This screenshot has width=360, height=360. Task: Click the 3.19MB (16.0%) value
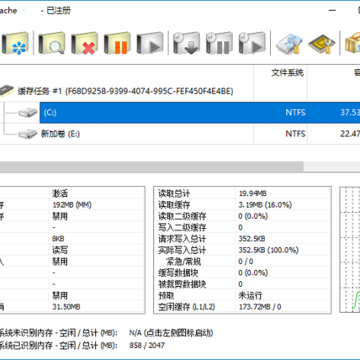265,205
